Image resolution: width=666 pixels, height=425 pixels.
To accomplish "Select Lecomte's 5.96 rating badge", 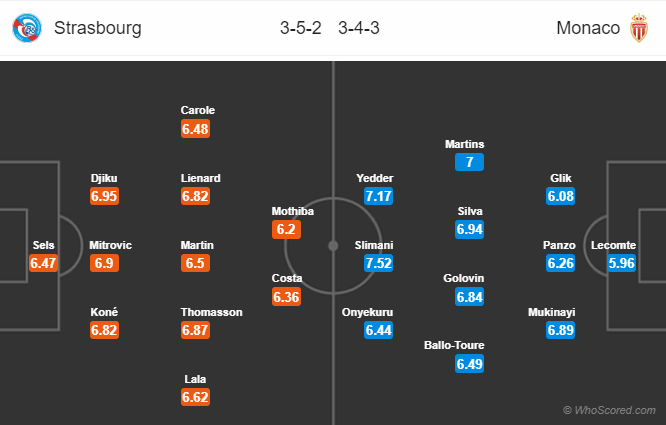I will click(621, 264).
